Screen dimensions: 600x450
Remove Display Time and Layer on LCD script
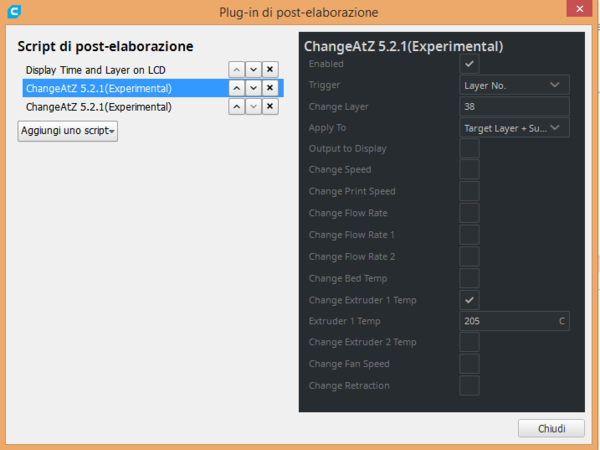pos(270,70)
